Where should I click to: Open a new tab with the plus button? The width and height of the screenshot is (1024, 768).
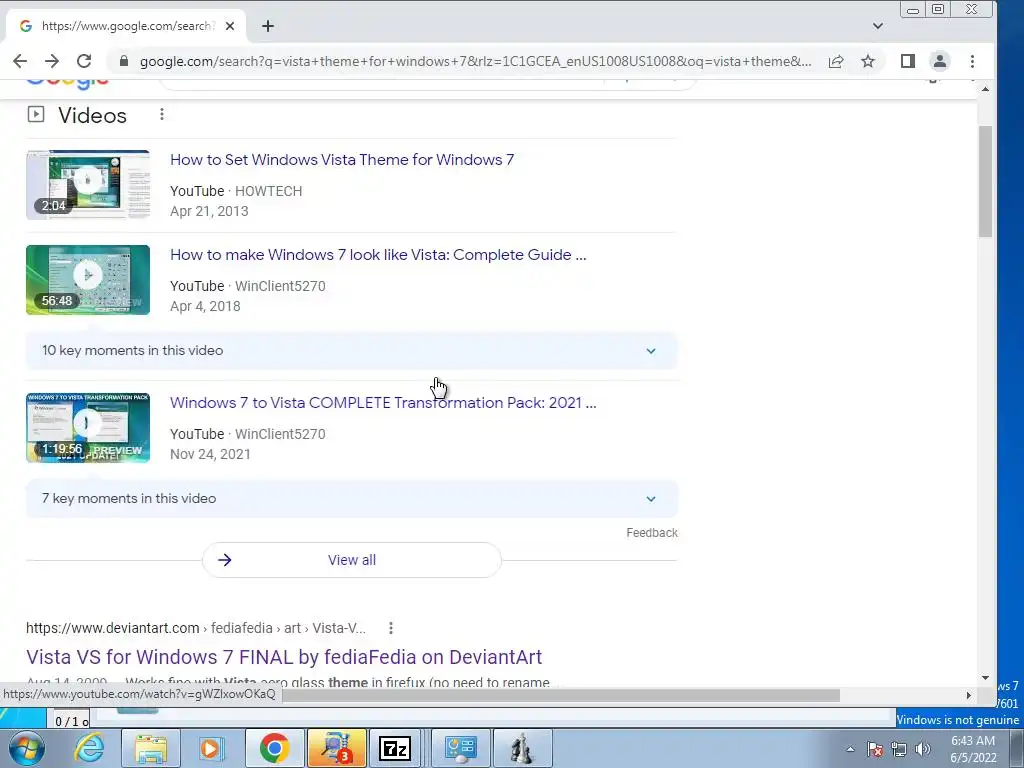tap(268, 26)
